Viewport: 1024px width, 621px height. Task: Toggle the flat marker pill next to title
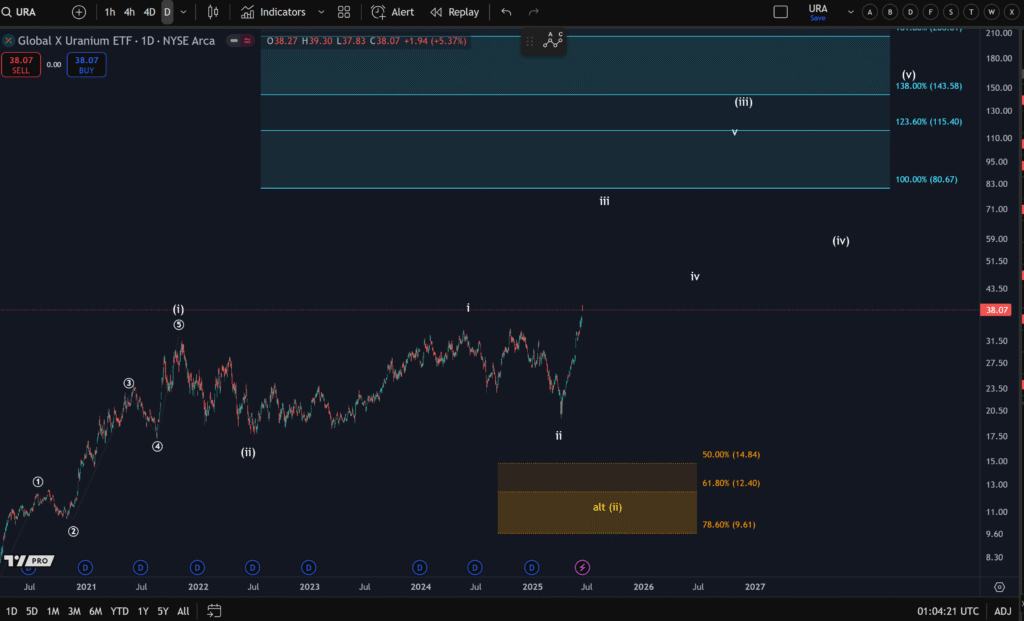click(234, 40)
